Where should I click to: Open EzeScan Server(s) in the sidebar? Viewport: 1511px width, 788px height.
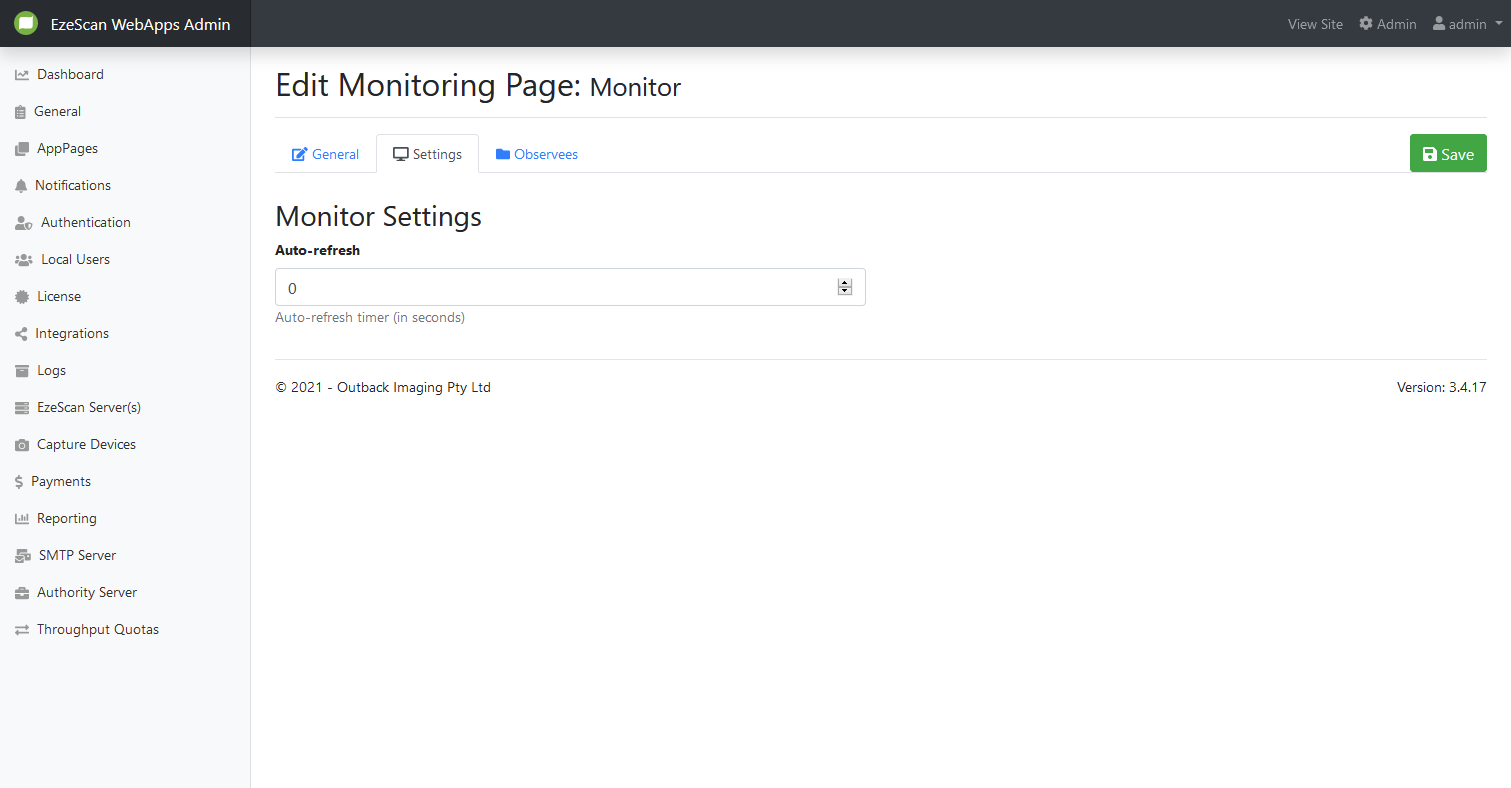click(88, 408)
